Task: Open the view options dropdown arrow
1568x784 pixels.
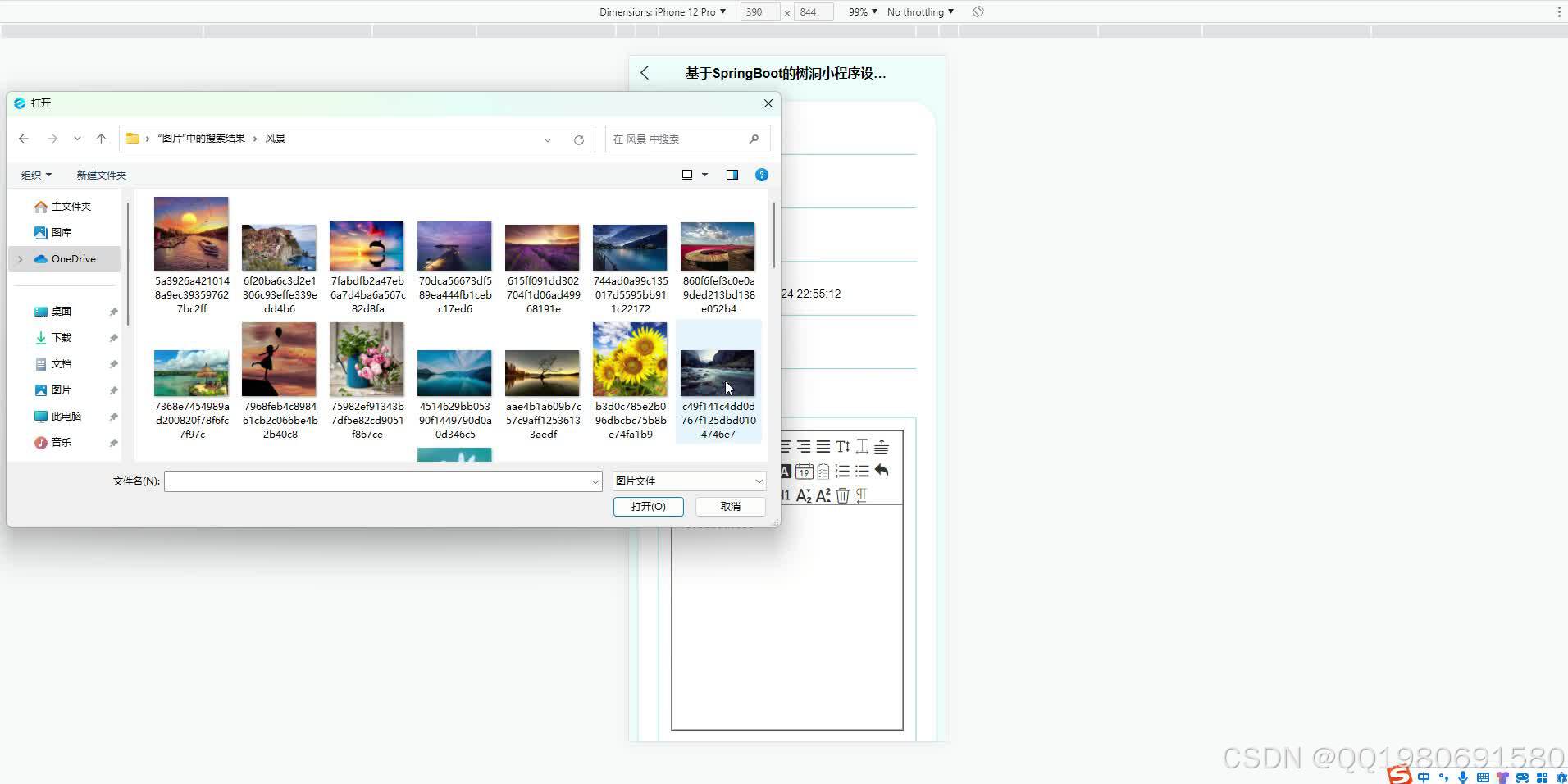Action: click(x=704, y=175)
